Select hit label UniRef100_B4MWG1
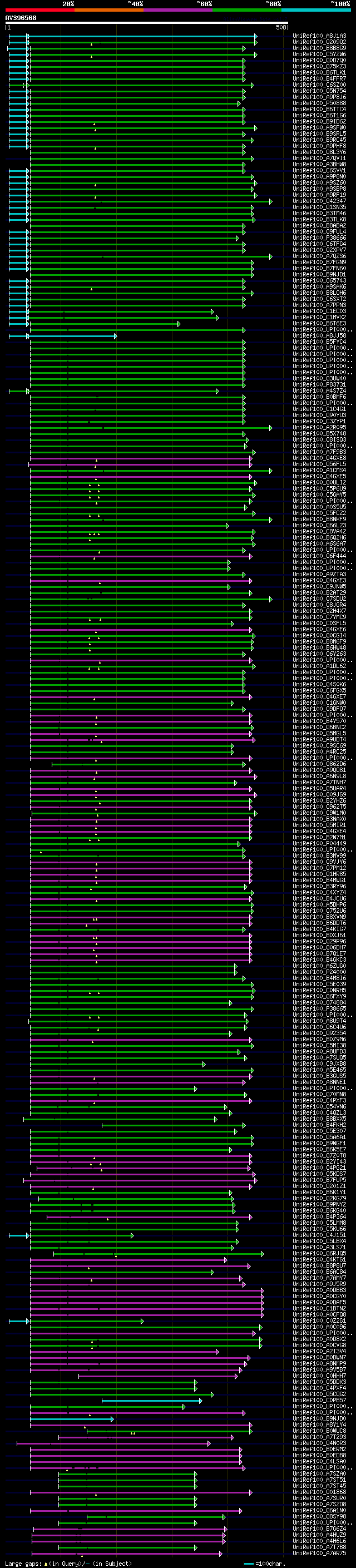 point(319,880)
